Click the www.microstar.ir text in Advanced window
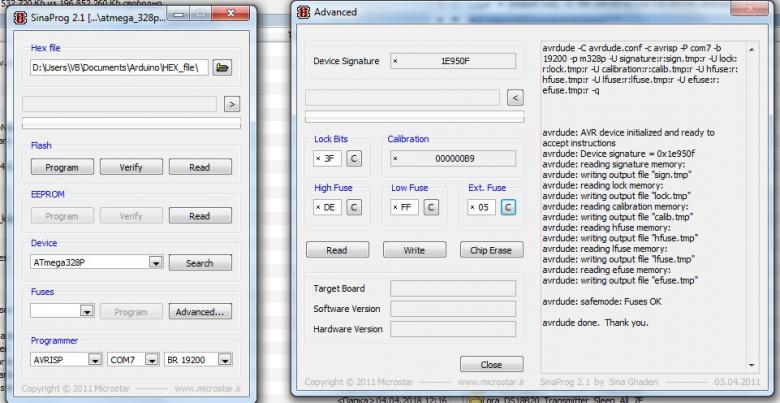 click(490, 382)
